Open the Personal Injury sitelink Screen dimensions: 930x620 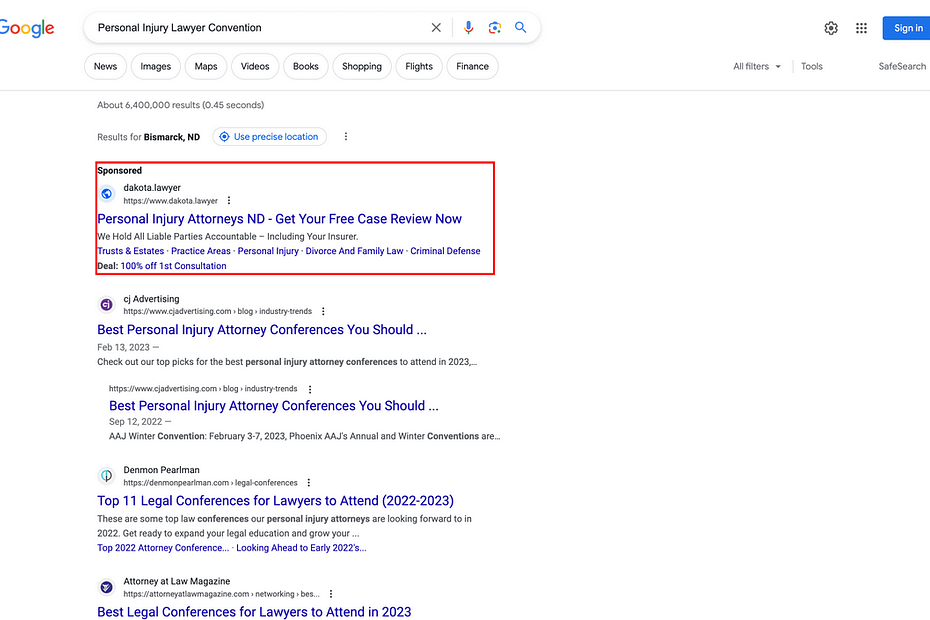[x=268, y=251]
